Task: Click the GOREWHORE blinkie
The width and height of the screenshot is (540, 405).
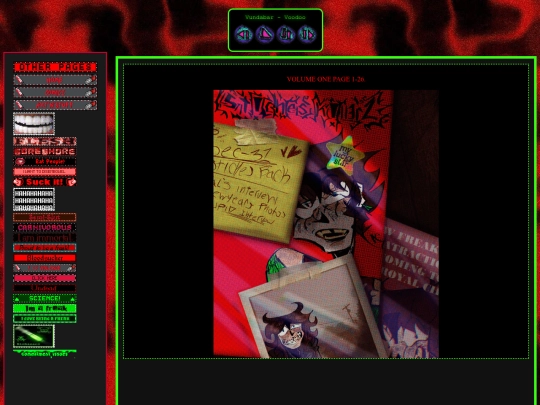Action: click(x=45, y=152)
